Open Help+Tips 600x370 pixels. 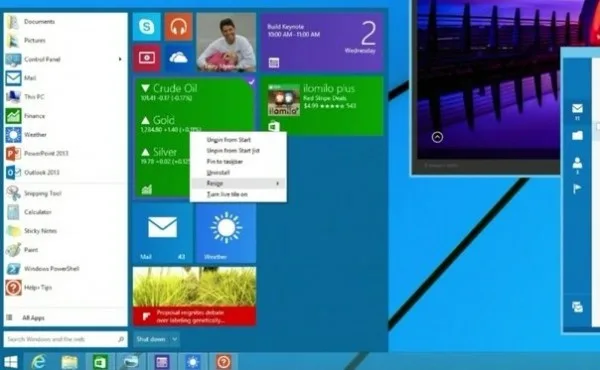[65, 287]
